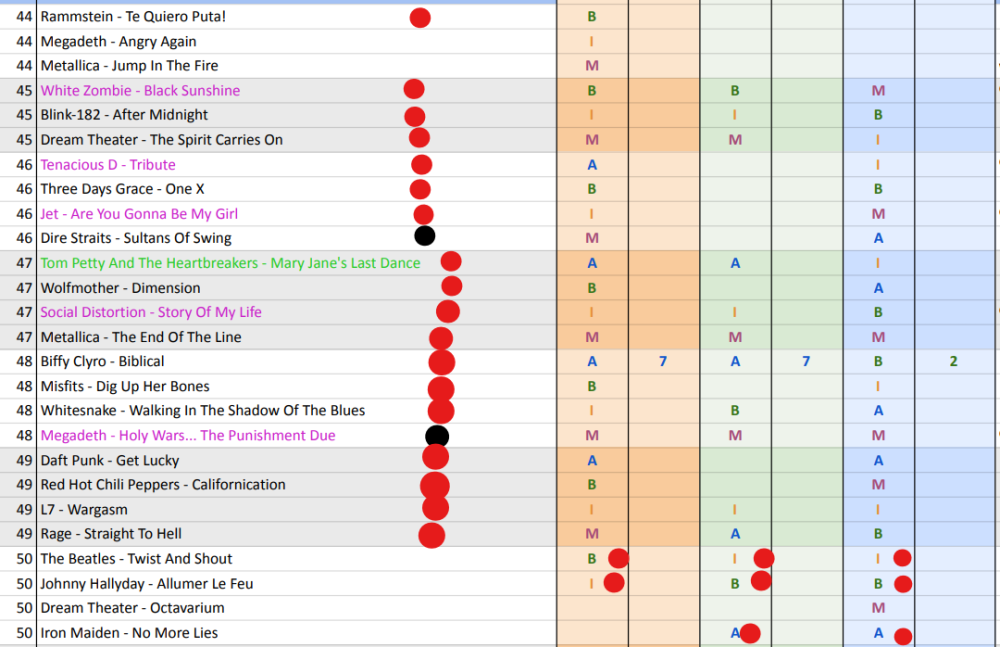
Task: Select the green Tom Petty And The Heartbreakers song title
Action: [230, 263]
